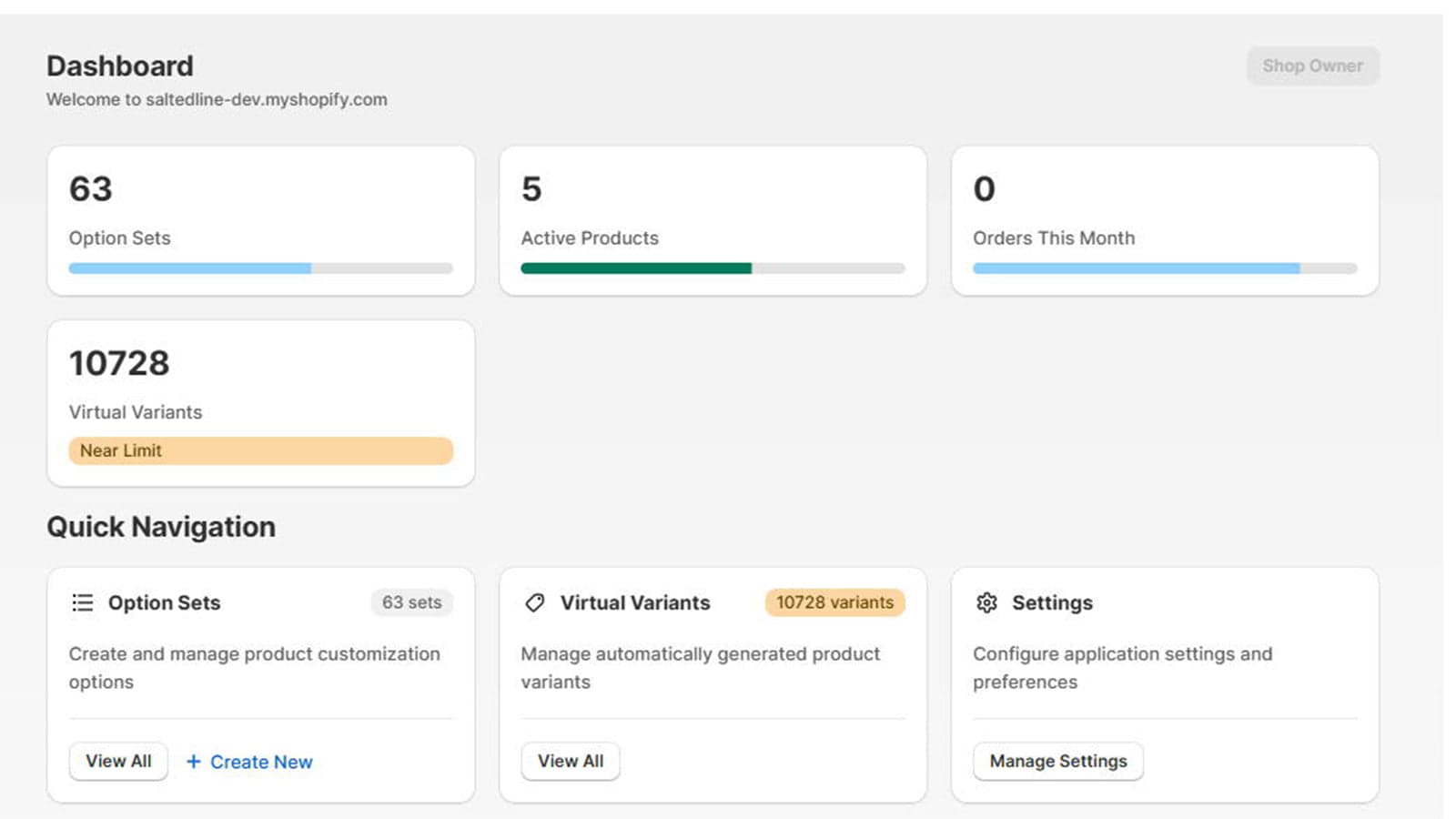Click the Orders This Month label
The height and width of the screenshot is (819, 1456).
[x=1054, y=238]
